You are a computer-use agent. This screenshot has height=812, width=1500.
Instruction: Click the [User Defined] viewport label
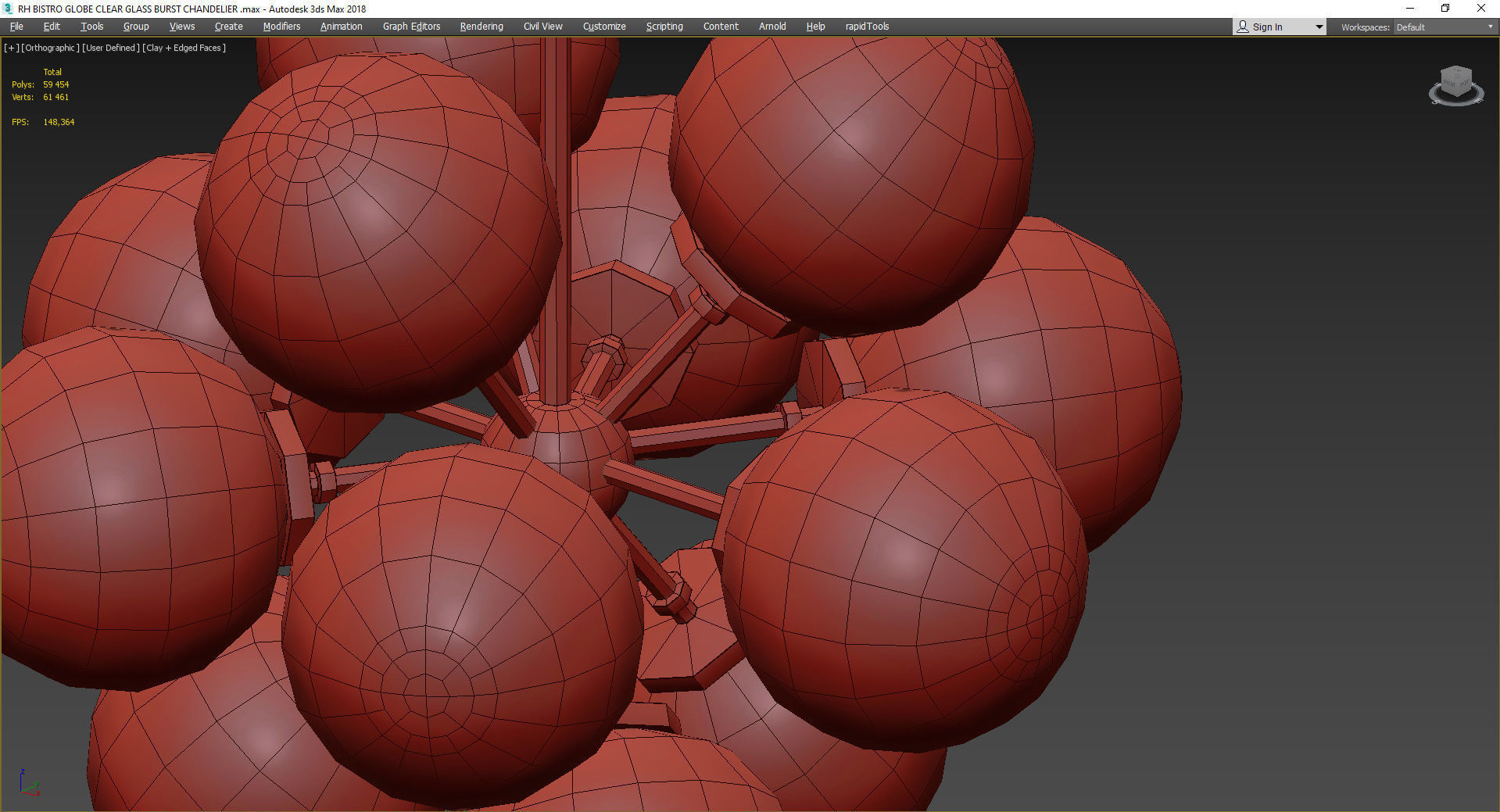click(111, 48)
